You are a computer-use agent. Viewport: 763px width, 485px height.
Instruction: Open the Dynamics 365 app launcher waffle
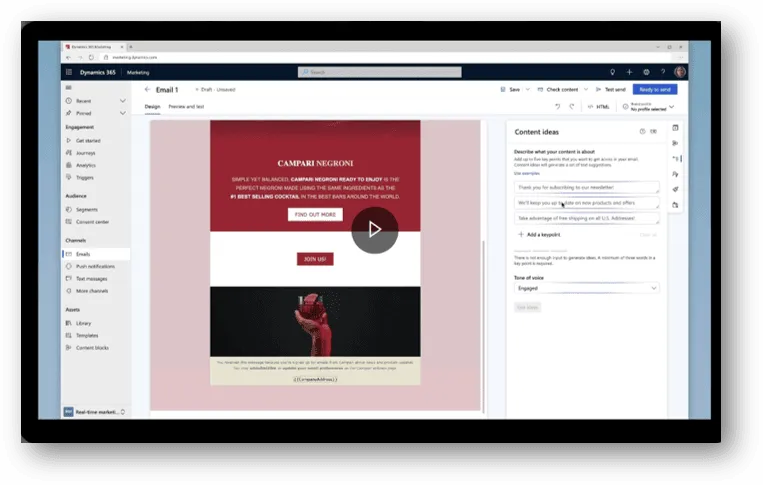[69, 72]
